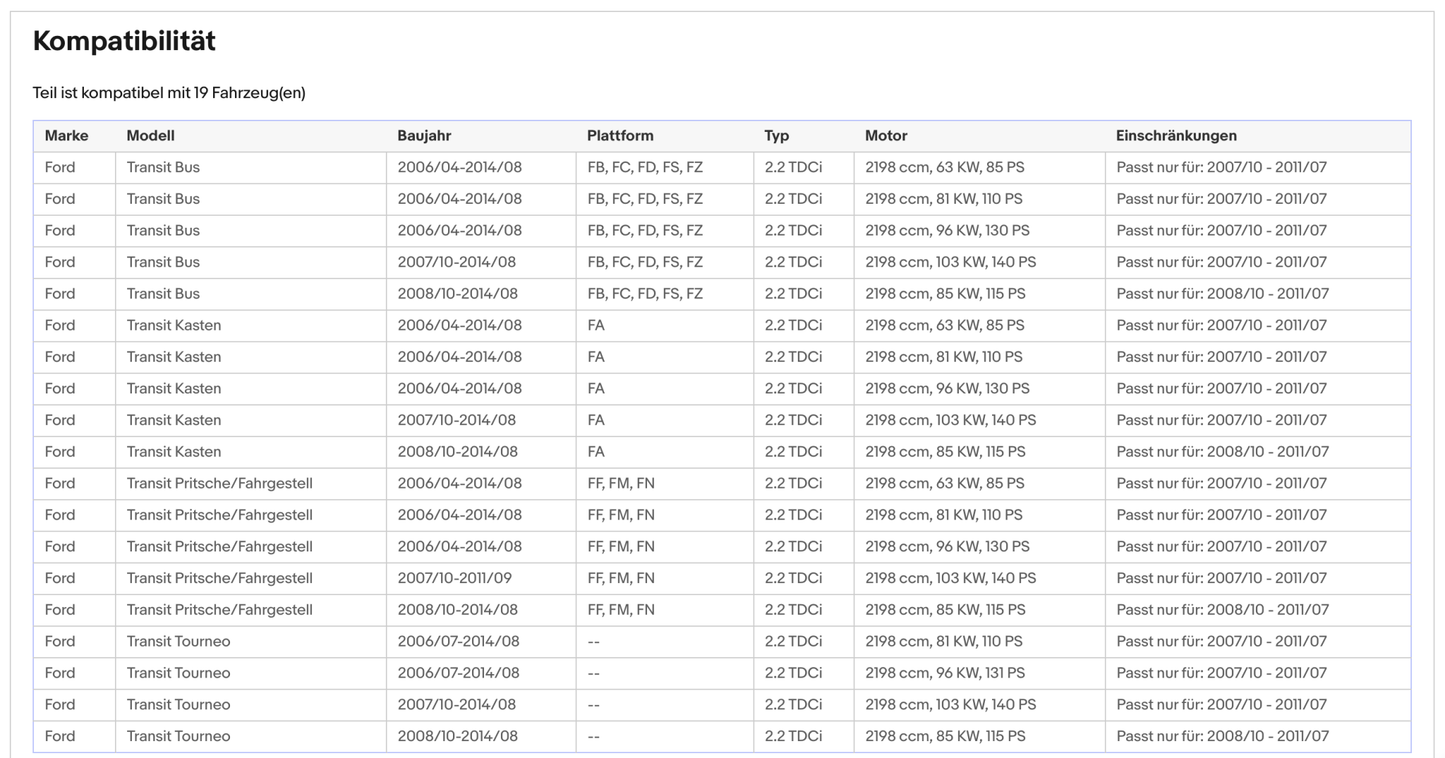
Task: Click the Kompatibilität heading
Action: [124, 41]
